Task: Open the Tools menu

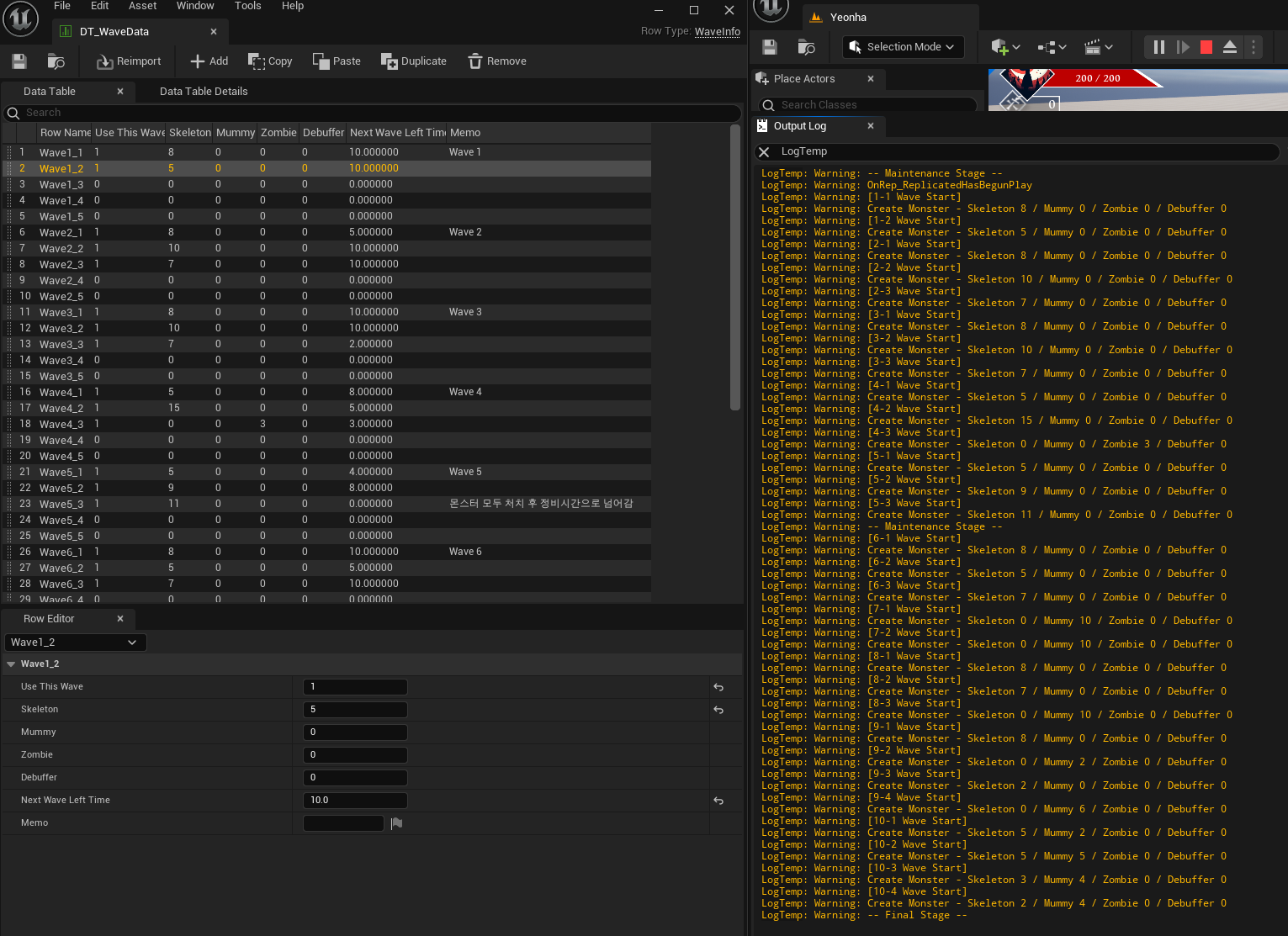Action: pyautogui.click(x=248, y=6)
